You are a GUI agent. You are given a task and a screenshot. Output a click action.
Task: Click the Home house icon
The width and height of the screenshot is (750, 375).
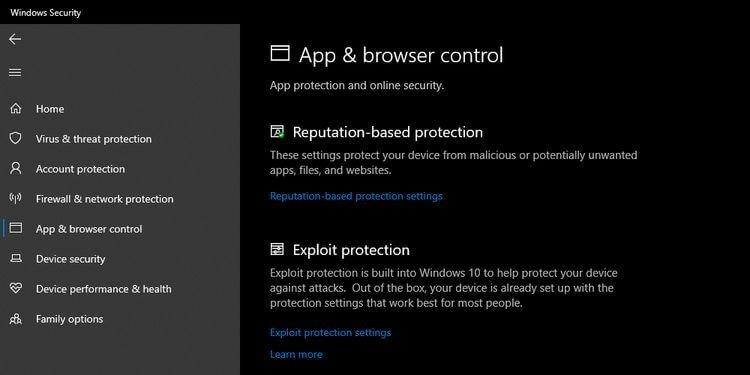[16, 109]
